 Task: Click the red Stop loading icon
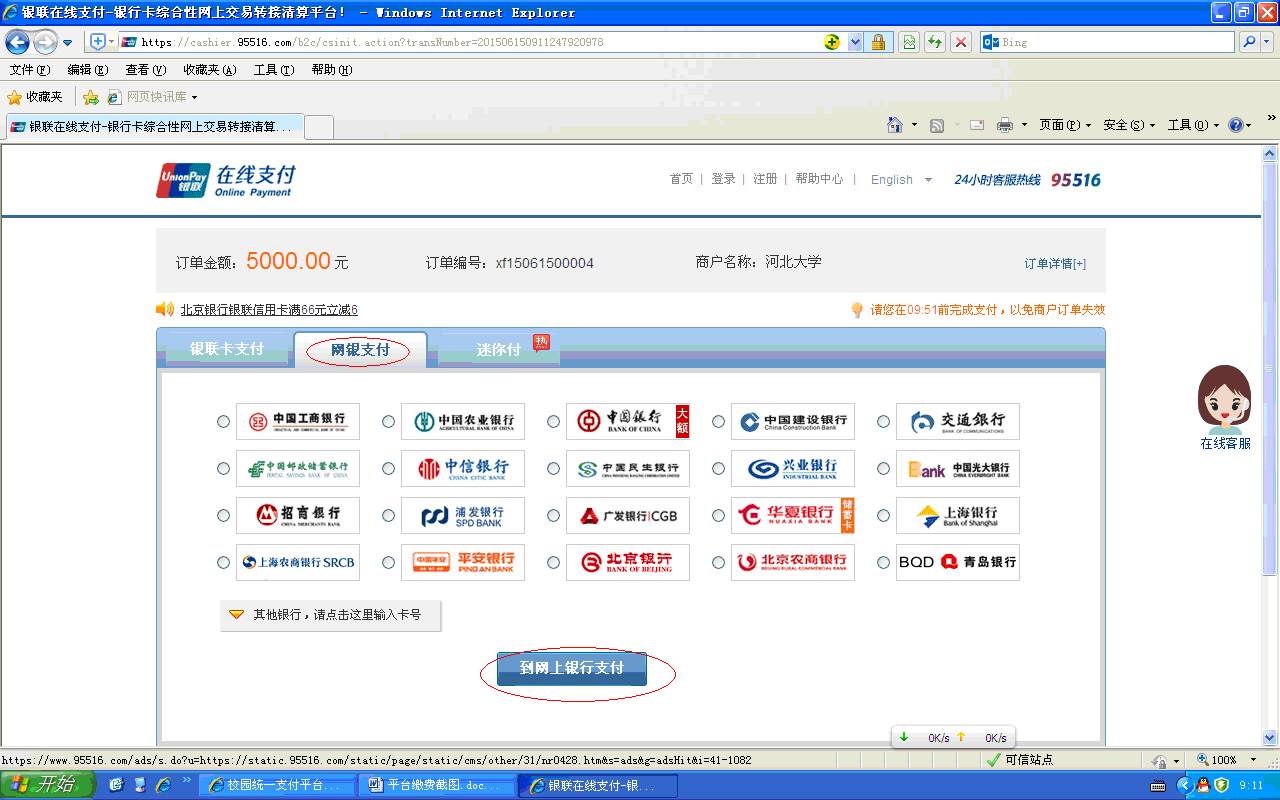click(961, 42)
